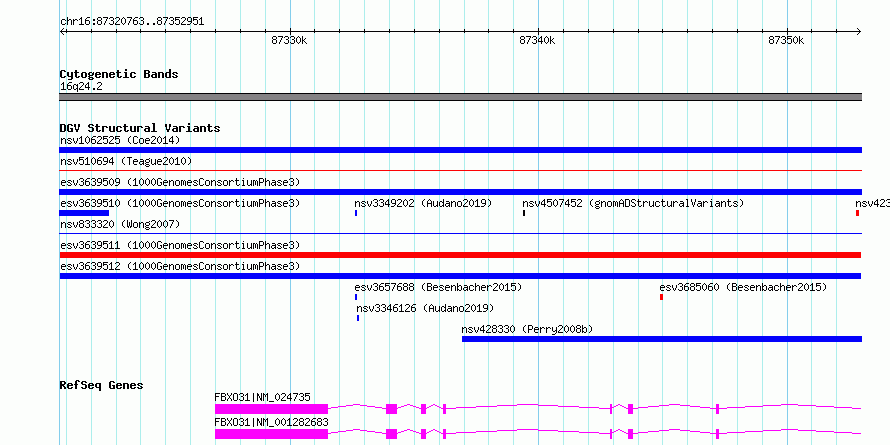Select the blue esv3639512 variant bar
890x445 pixels.
click(460, 276)
